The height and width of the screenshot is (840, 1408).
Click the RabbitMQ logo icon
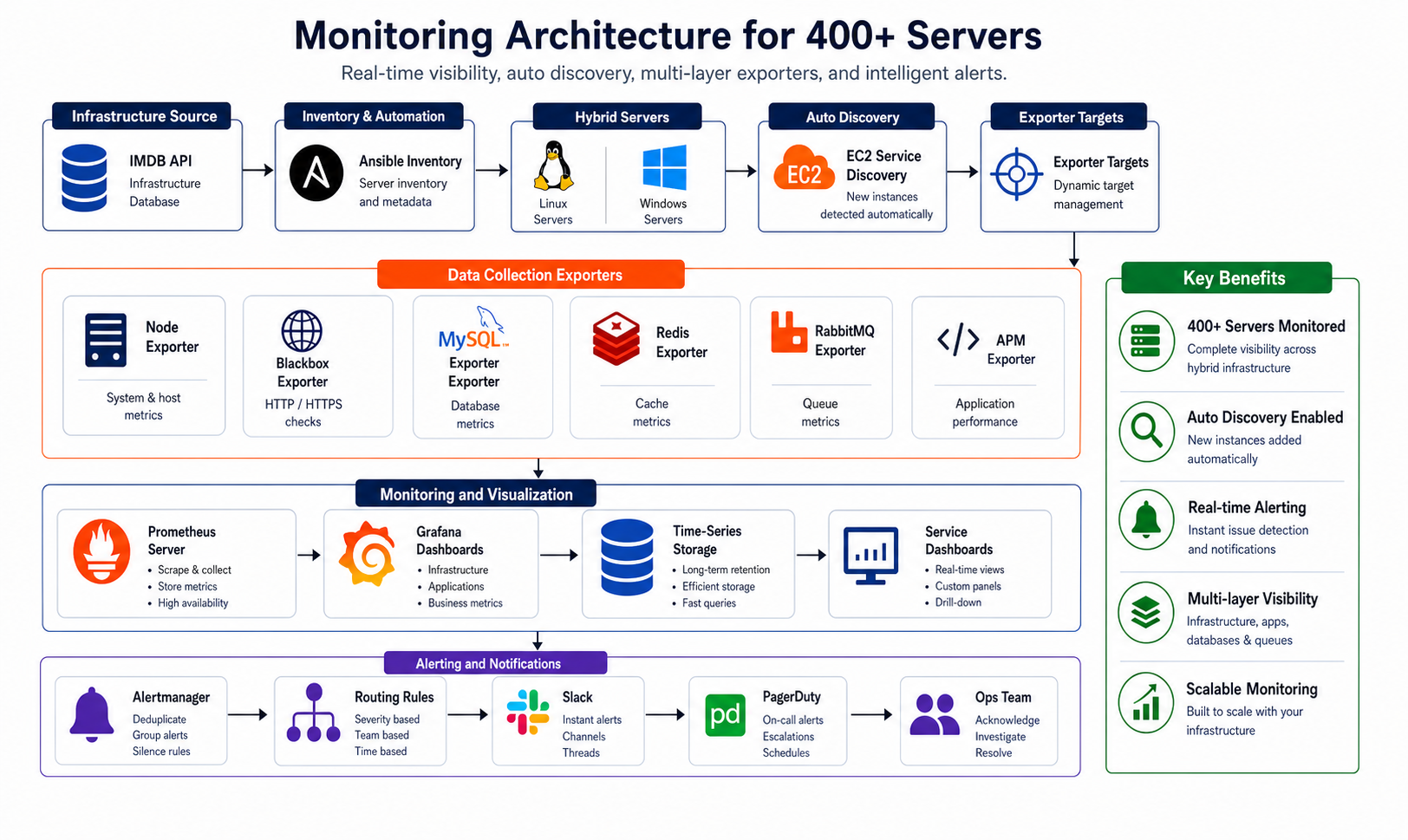tap(789, 332)
